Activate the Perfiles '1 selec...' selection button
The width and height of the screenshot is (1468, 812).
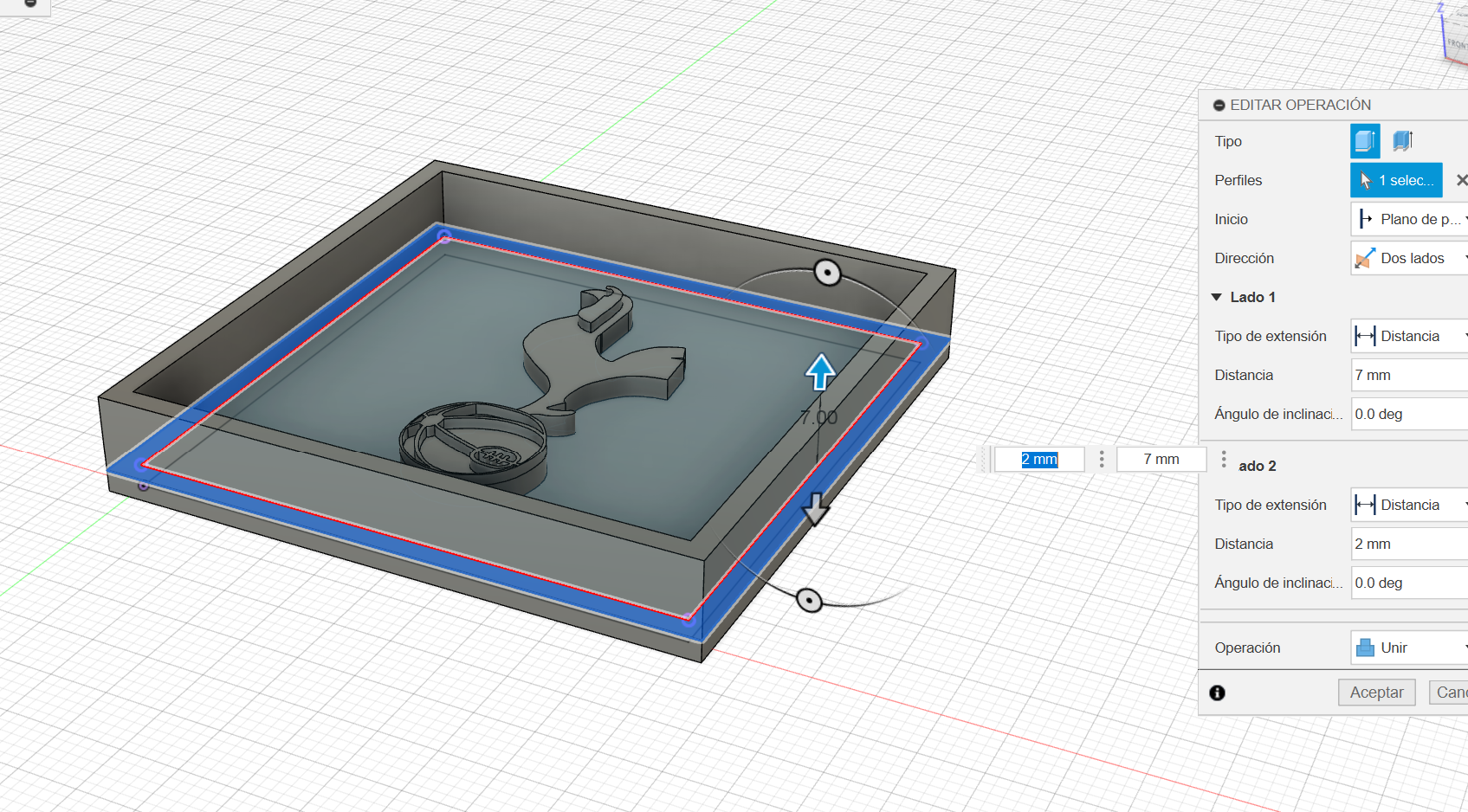[1396, 180]
